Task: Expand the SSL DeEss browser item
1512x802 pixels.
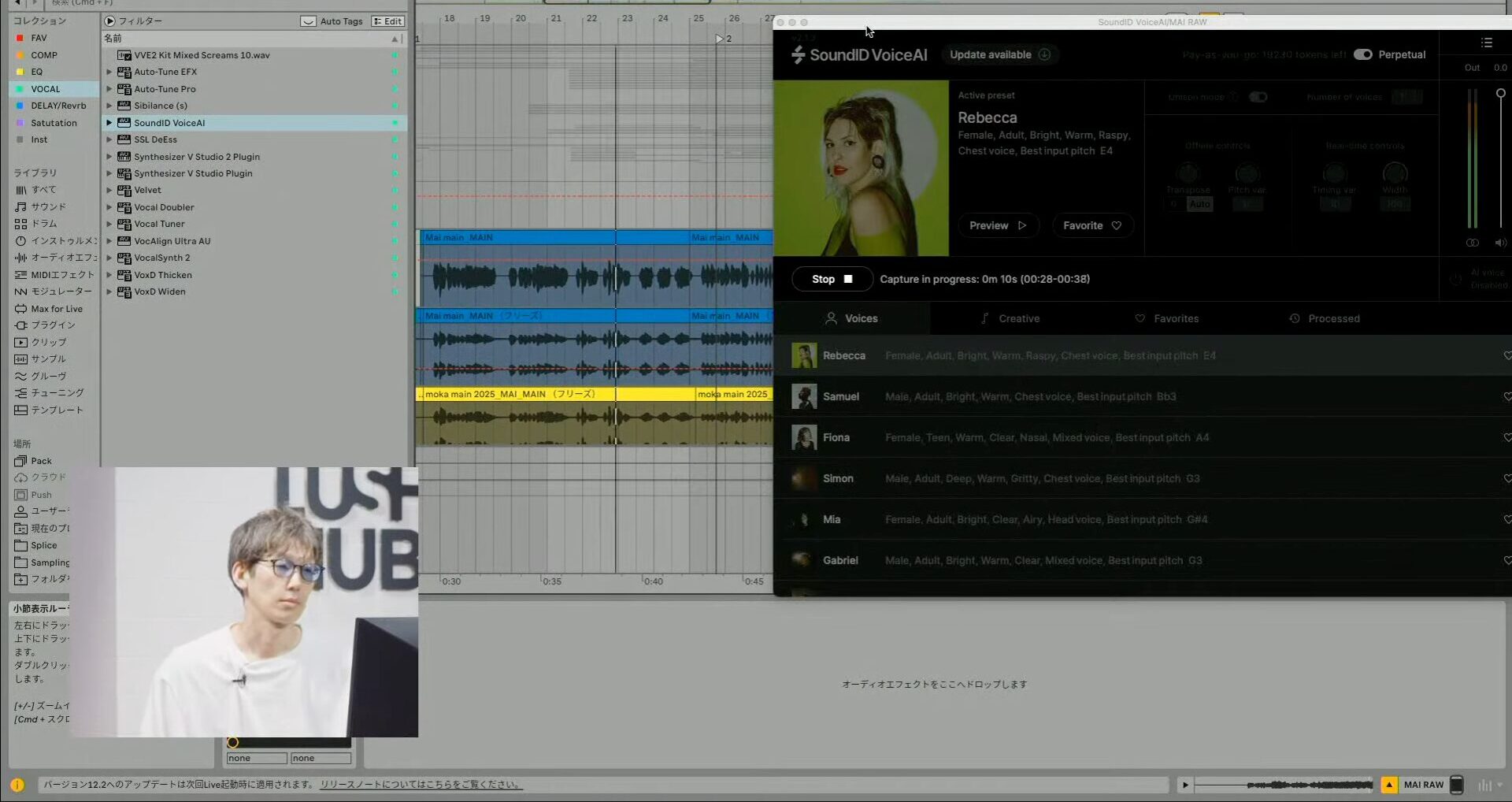Action: tap(109, 139)
